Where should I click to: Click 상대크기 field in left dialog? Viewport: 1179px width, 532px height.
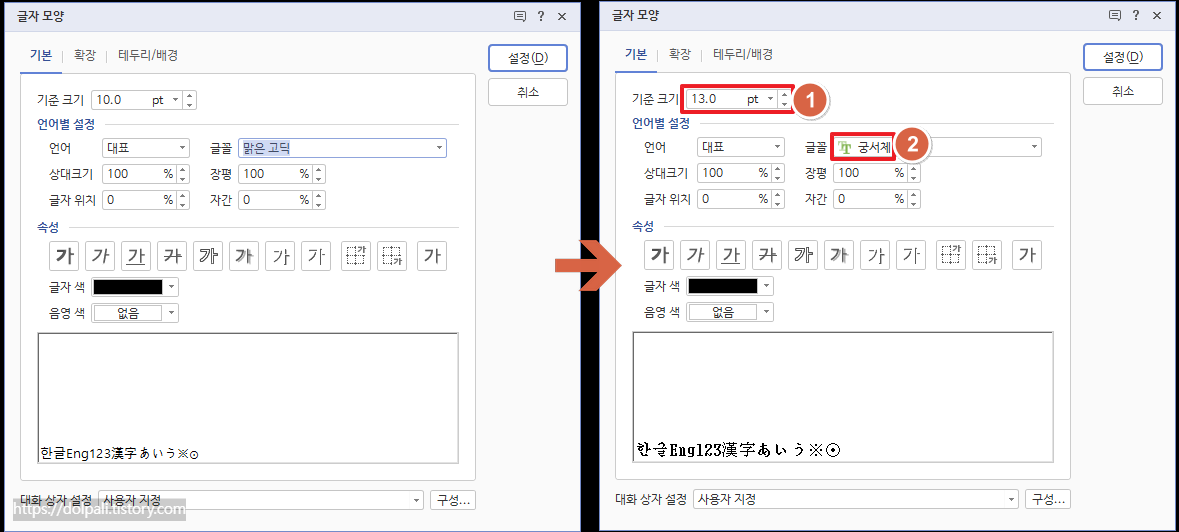pyautogui.click(x=139, y=174)
